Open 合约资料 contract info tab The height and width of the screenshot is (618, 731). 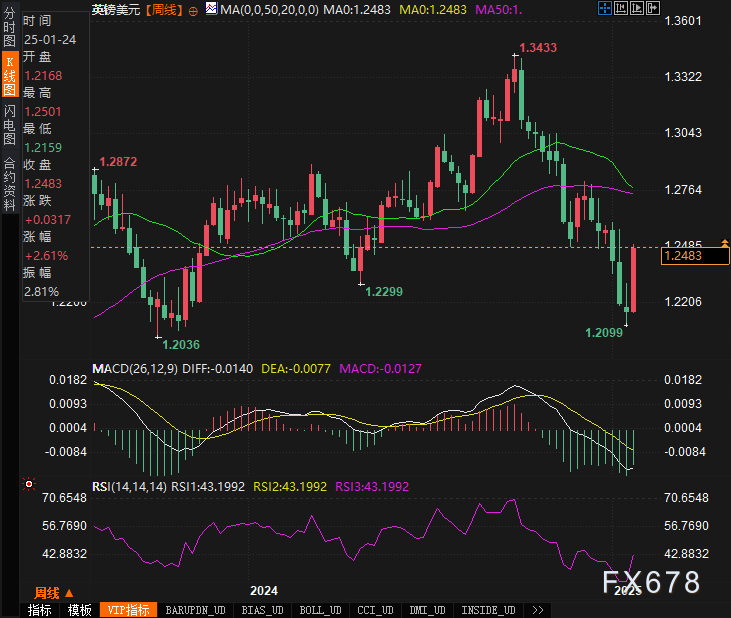click(9, 177)
